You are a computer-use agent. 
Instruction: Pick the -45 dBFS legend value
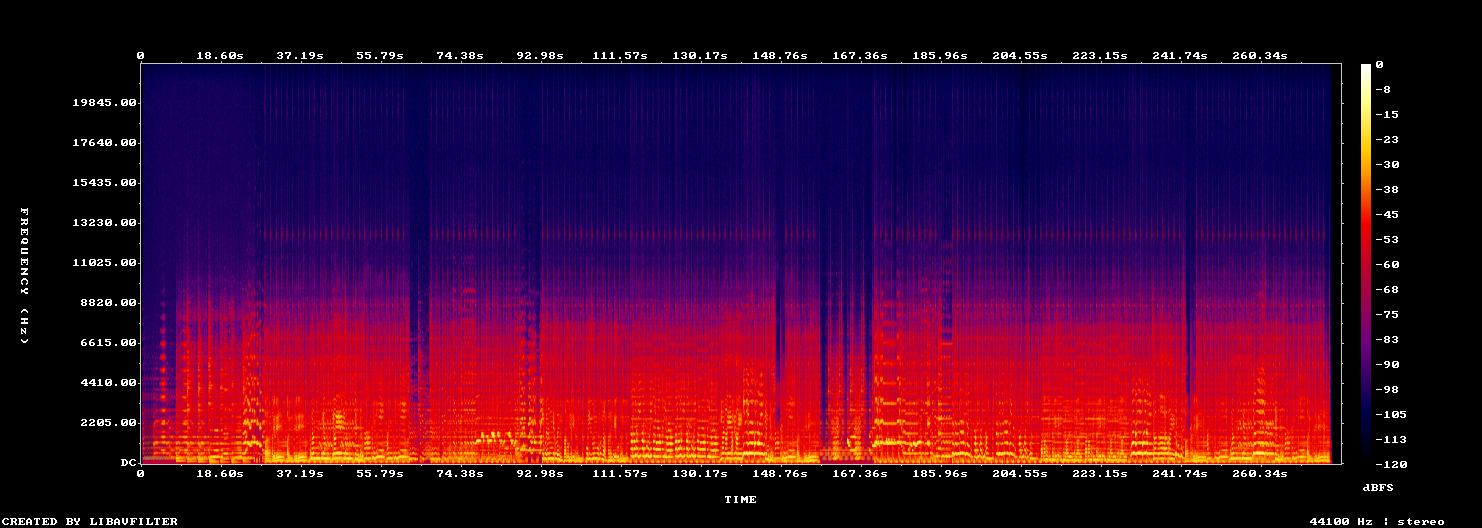[x=1386, y=214]
